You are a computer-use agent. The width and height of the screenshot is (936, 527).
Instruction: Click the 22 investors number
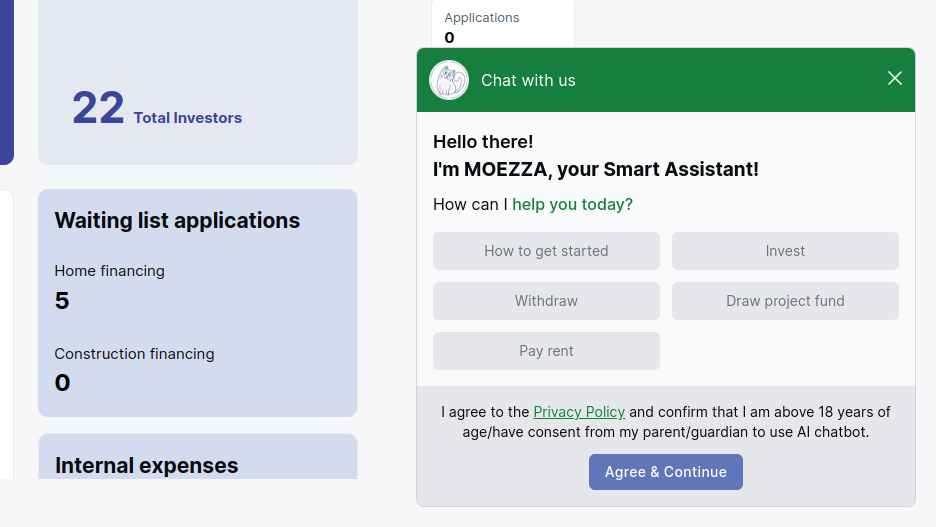[x=98, y=108]
